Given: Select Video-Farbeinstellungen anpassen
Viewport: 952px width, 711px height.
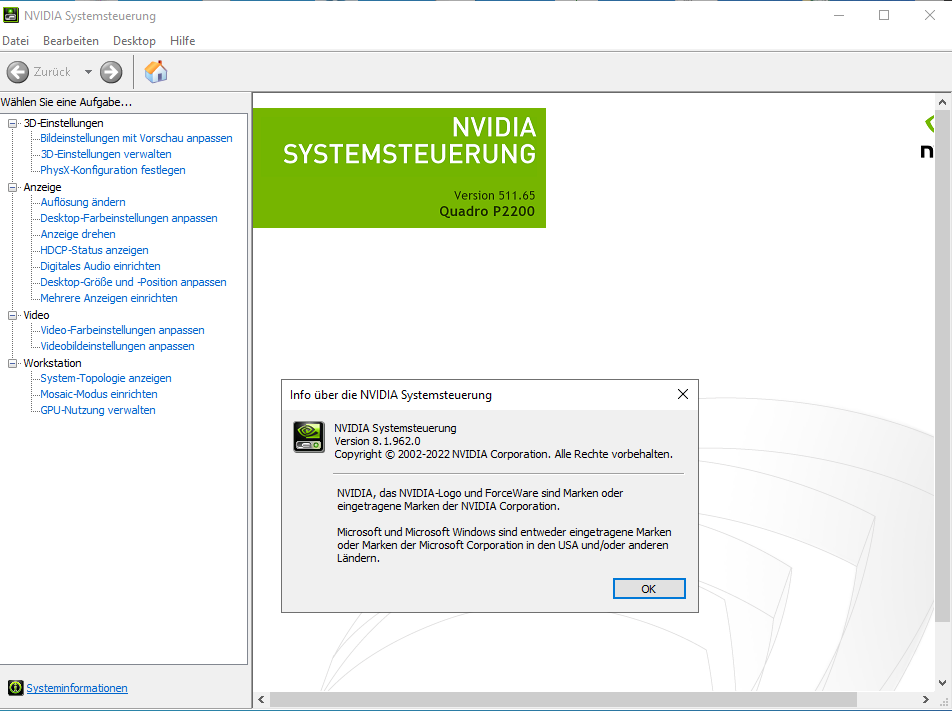Looking at the screenshot, I should (x=122, y=330).
